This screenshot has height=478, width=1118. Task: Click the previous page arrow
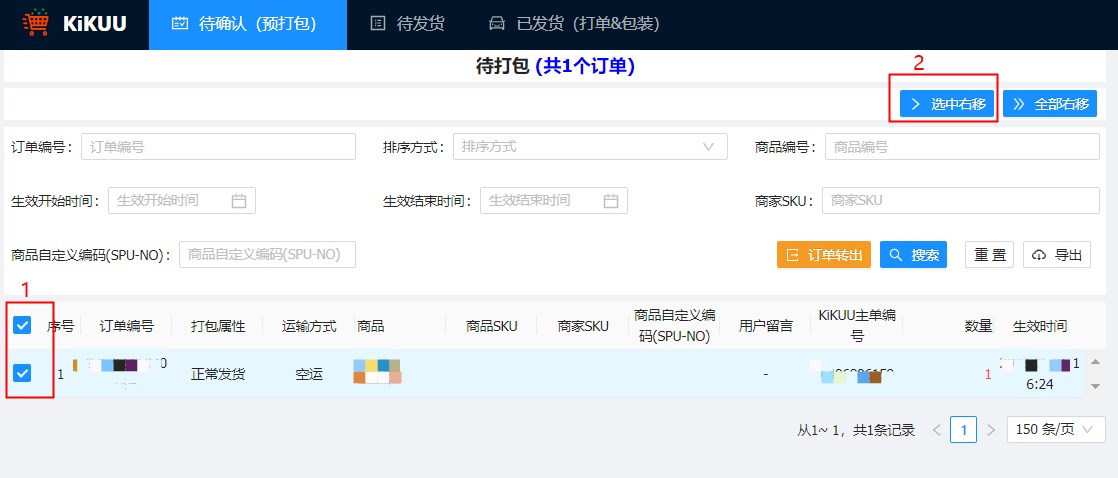937,430
